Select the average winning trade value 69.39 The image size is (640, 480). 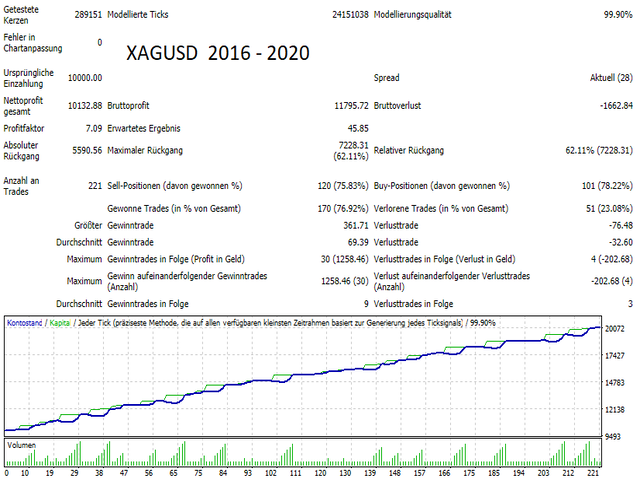358,242
